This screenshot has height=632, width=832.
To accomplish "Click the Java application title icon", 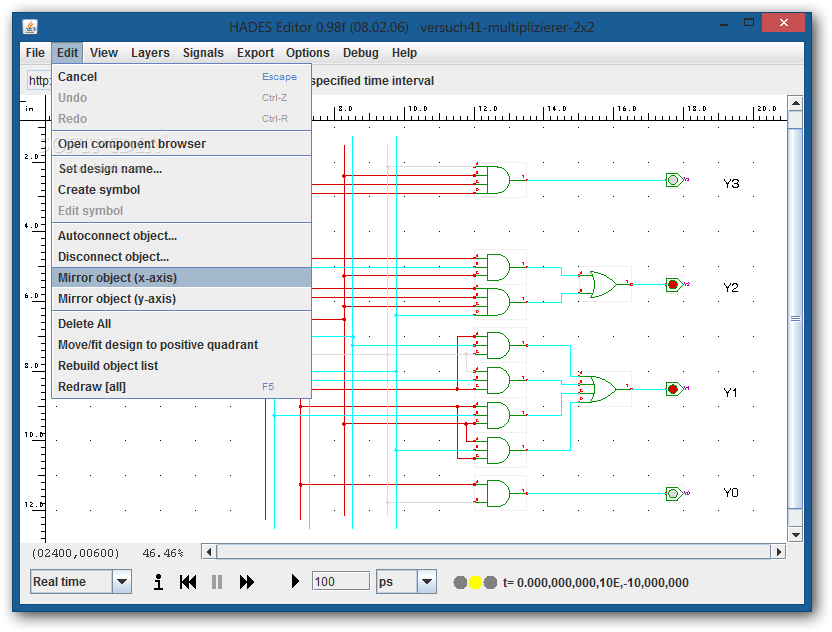I will click(30, 27).
